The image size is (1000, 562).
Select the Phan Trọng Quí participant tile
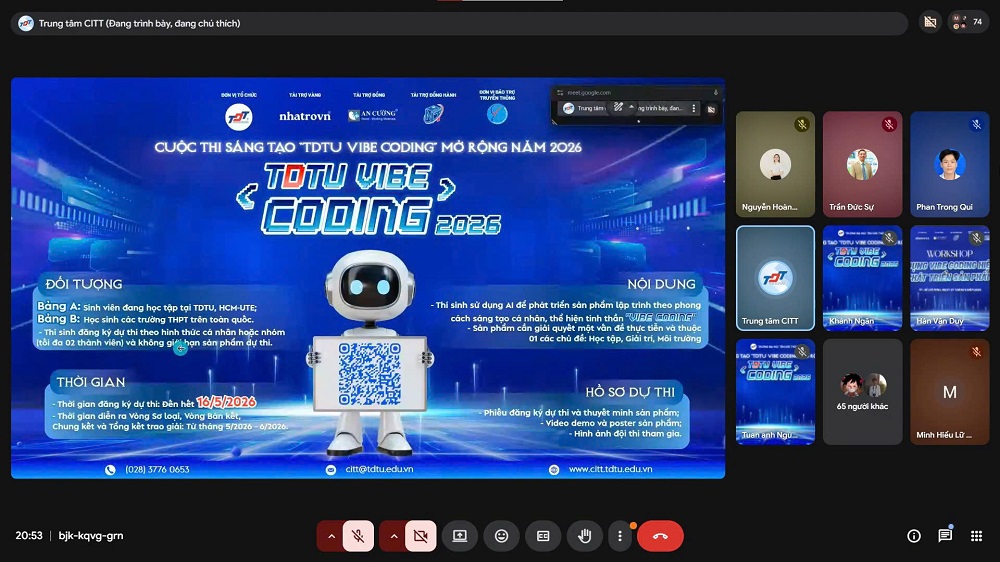click(950, 165)
